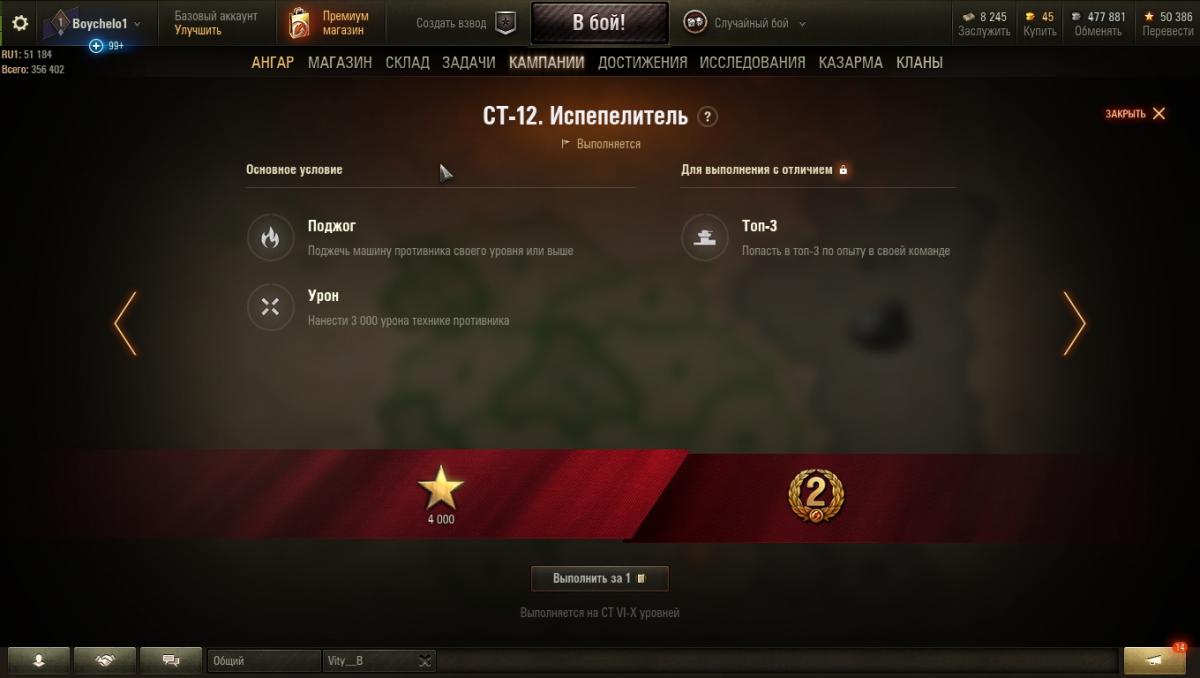Click the handshake contacts icon in bottom bar
Image resolution: width=1200 pixels, height=678 pixels.
[x=105, y=660]
